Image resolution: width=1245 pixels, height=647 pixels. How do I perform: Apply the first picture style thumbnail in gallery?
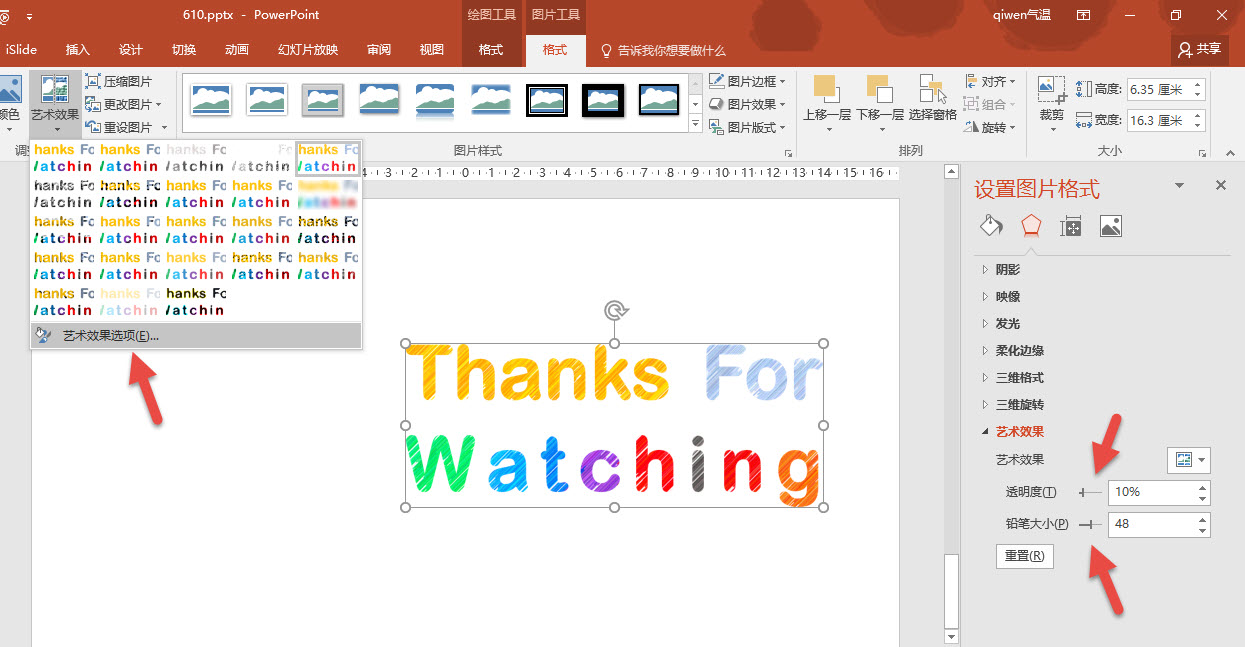coord(211,99)
